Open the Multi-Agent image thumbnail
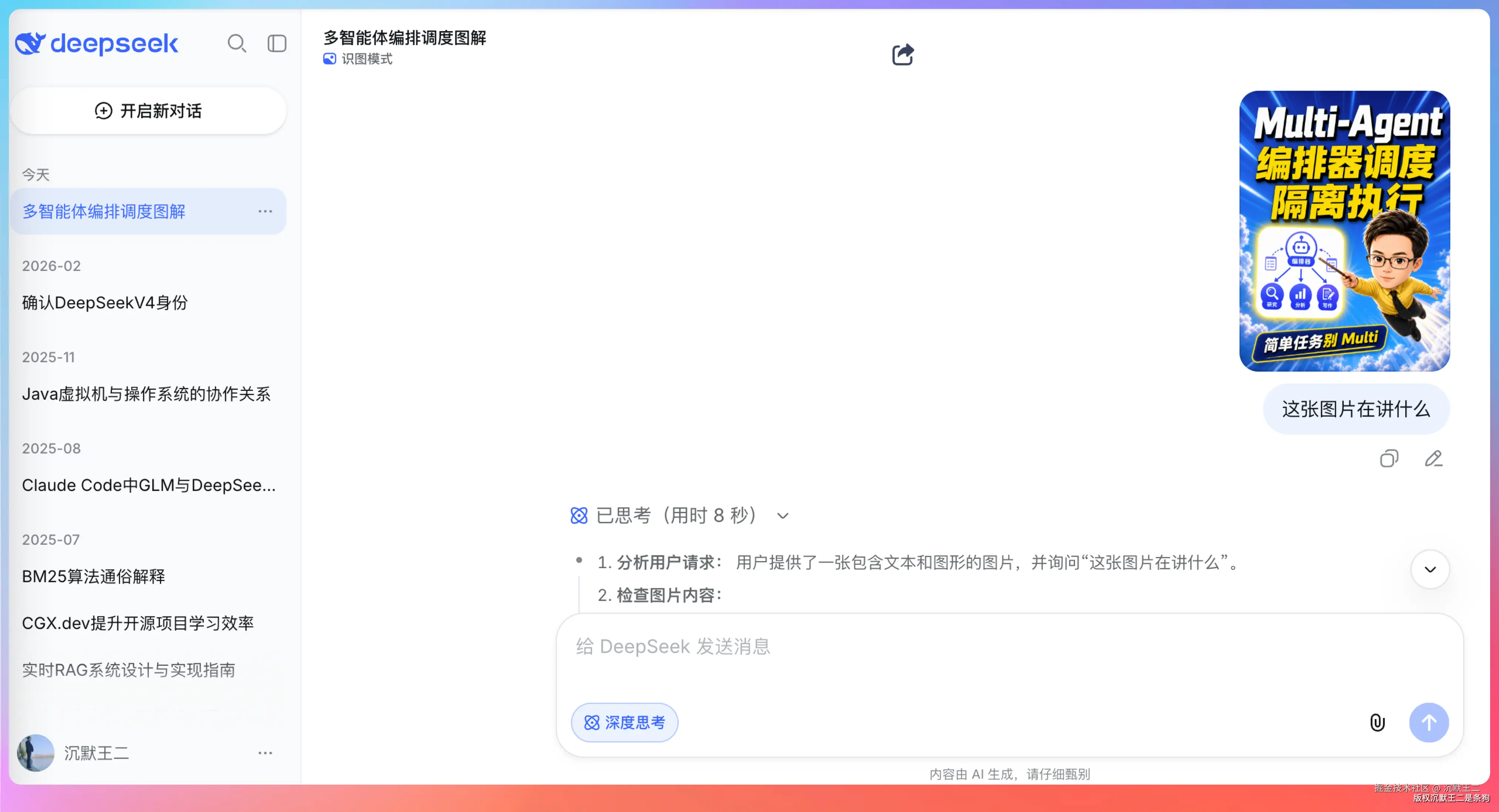Viewport: 1499px width, 812px height. pyautogui.click(x=1344, y=231)
